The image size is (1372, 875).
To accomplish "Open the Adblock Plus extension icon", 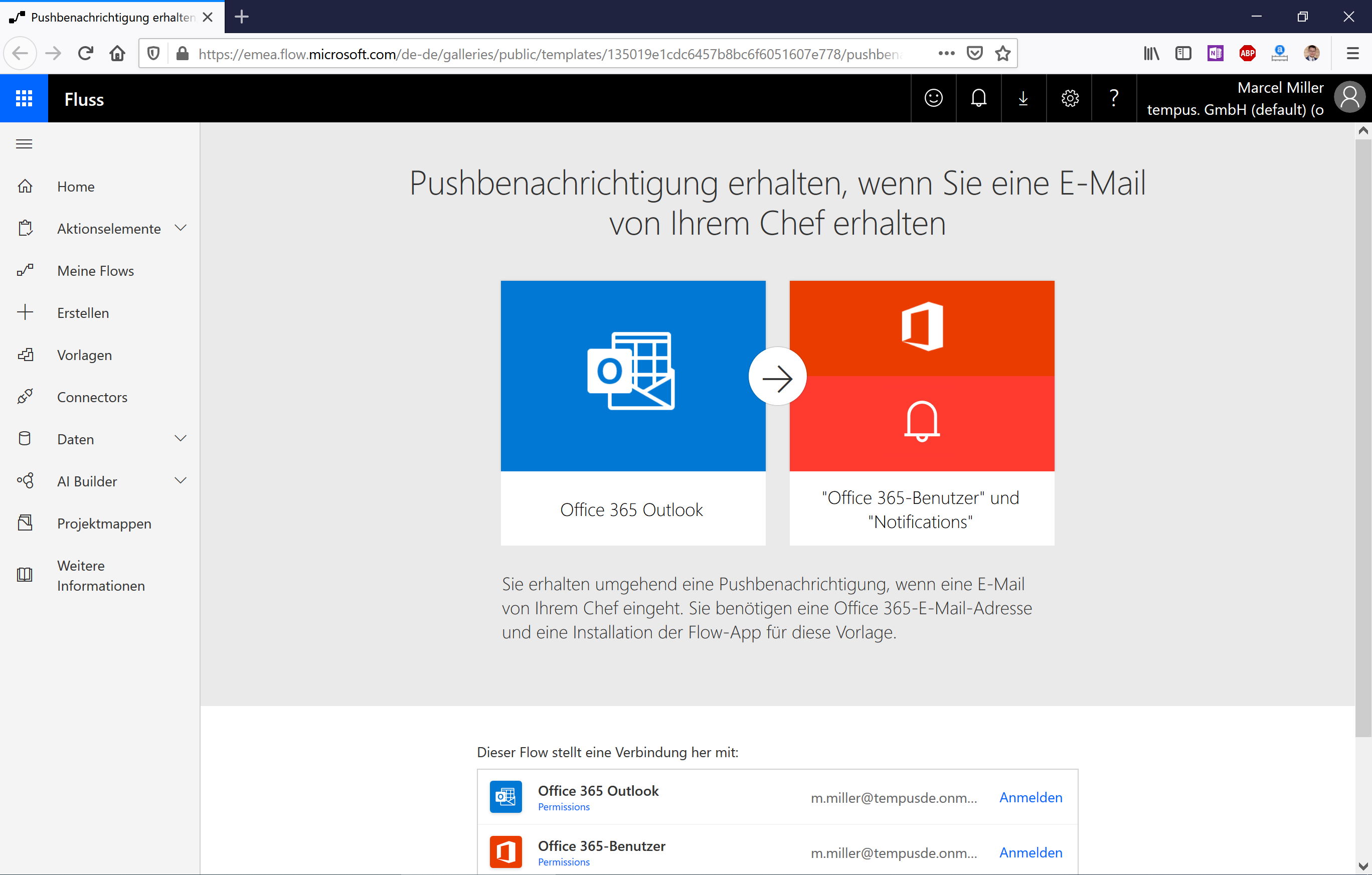I will pos(1247,54).
